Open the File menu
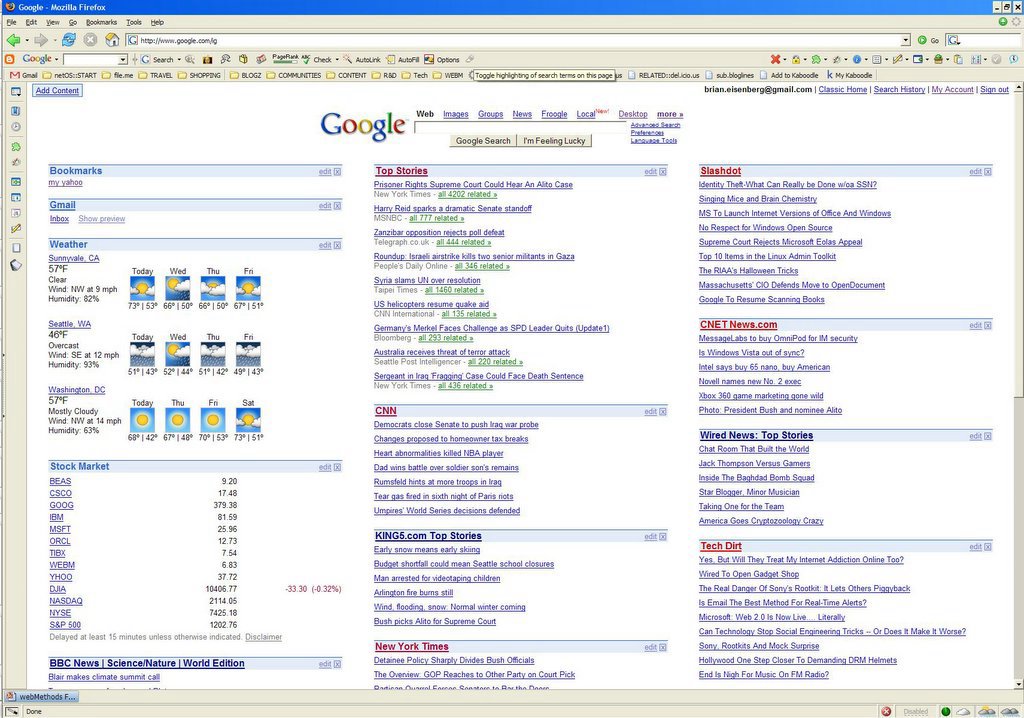1024x718 pixels. 12,22
